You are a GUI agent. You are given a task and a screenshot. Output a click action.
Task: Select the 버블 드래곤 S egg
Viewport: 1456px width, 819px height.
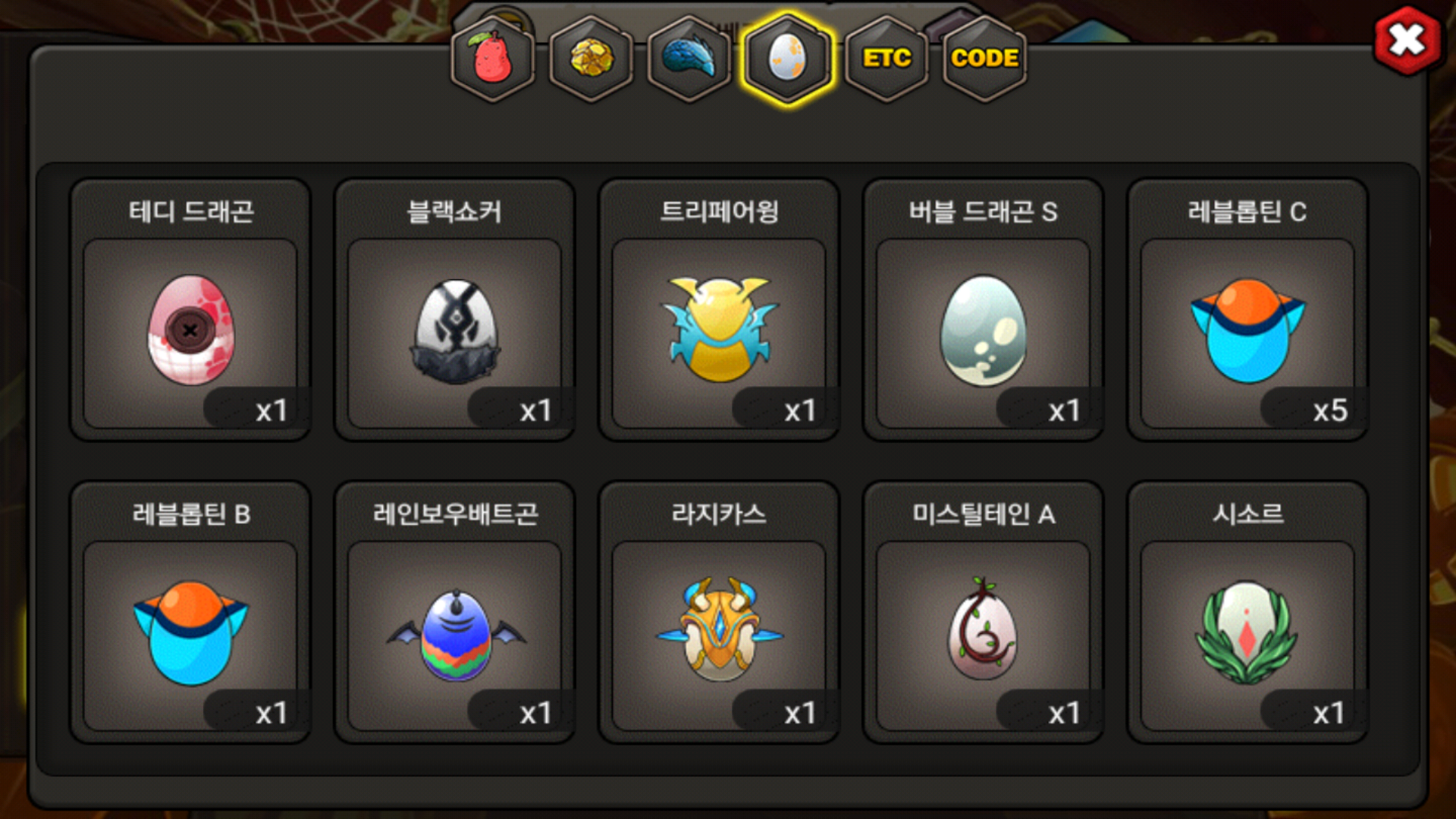[984, 331]
